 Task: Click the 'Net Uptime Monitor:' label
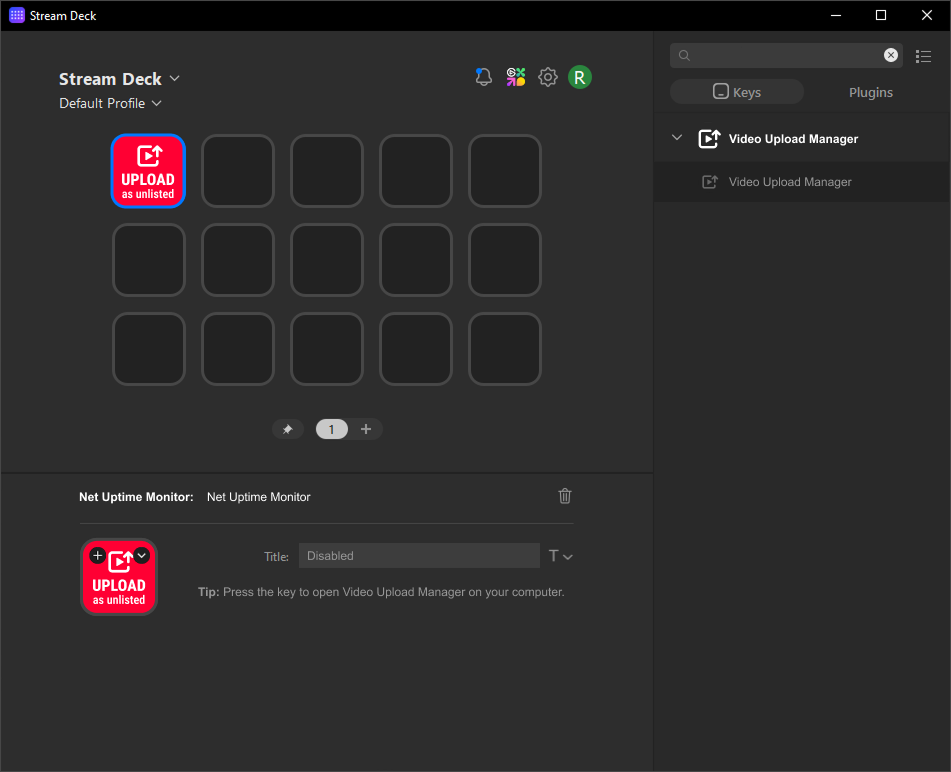(x=136, y=497)
